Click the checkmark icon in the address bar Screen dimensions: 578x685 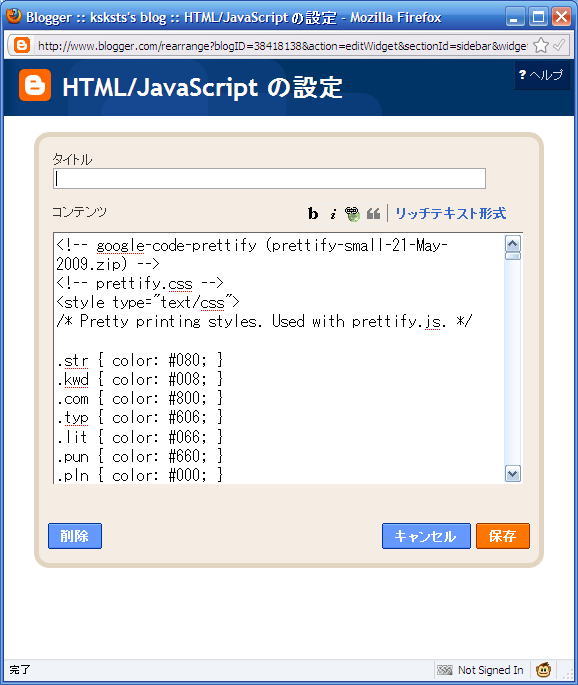click(559, 45)
